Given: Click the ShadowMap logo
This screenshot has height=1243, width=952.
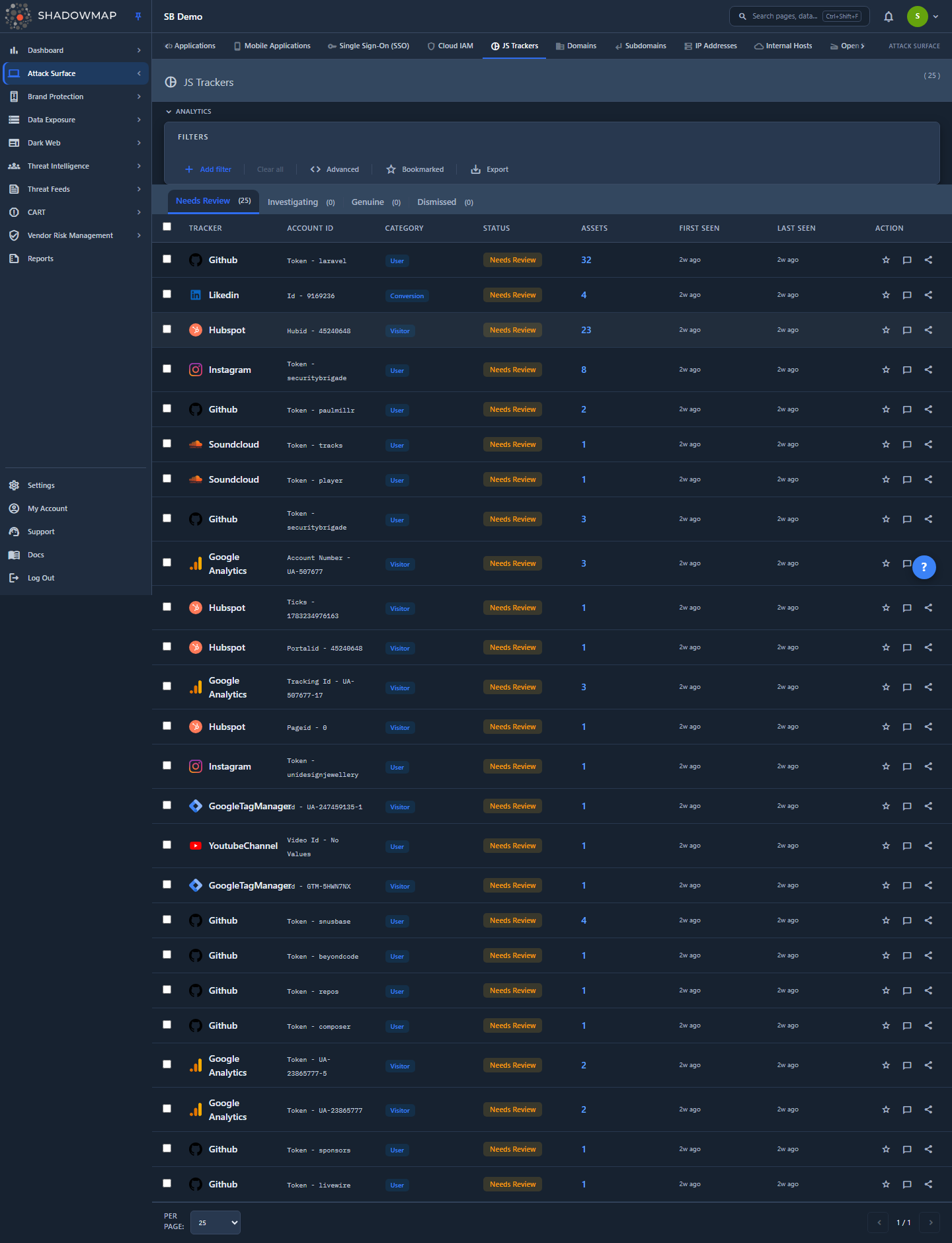Looking at the screenshot, I should tap(61, 16).
